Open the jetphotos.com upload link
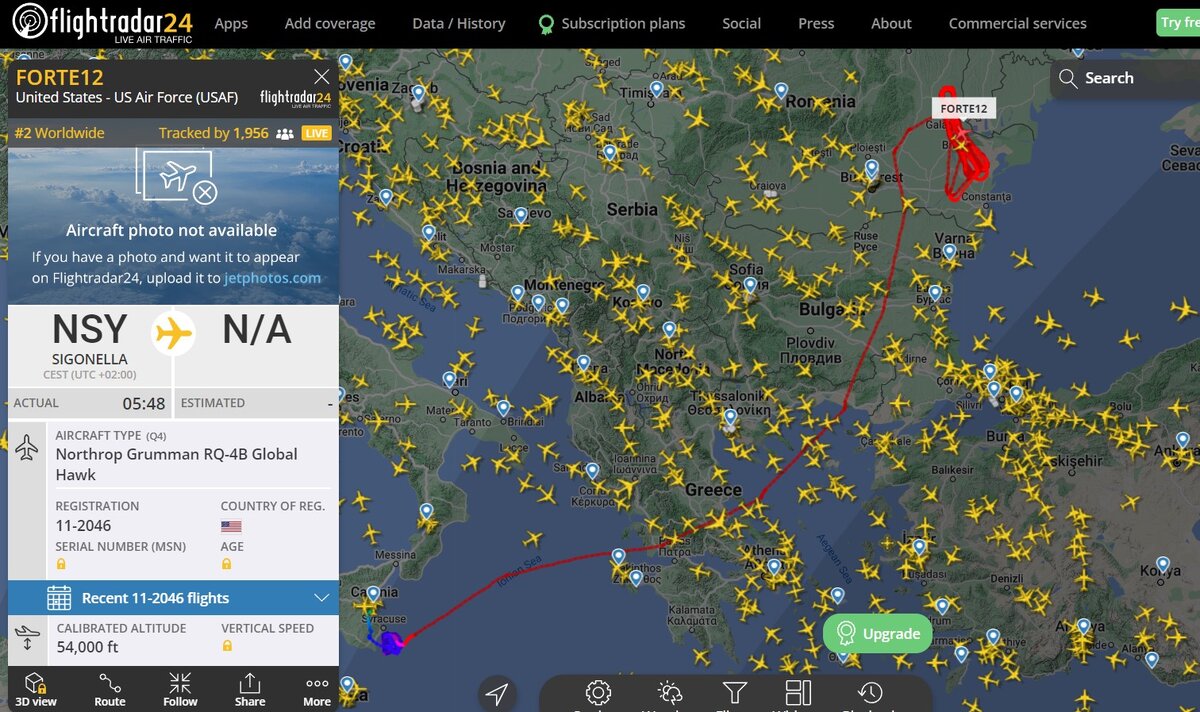The width and height of the screenshot is (1200, 712). 272,278
